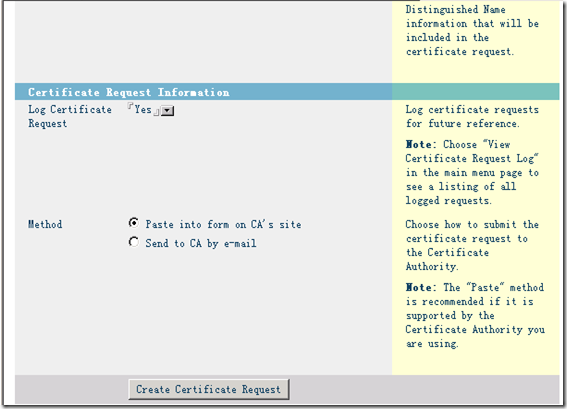Click the note about 'View Certificate Request Log'
The height and width of the screenshot is (409, 567).
click(472, 172)
